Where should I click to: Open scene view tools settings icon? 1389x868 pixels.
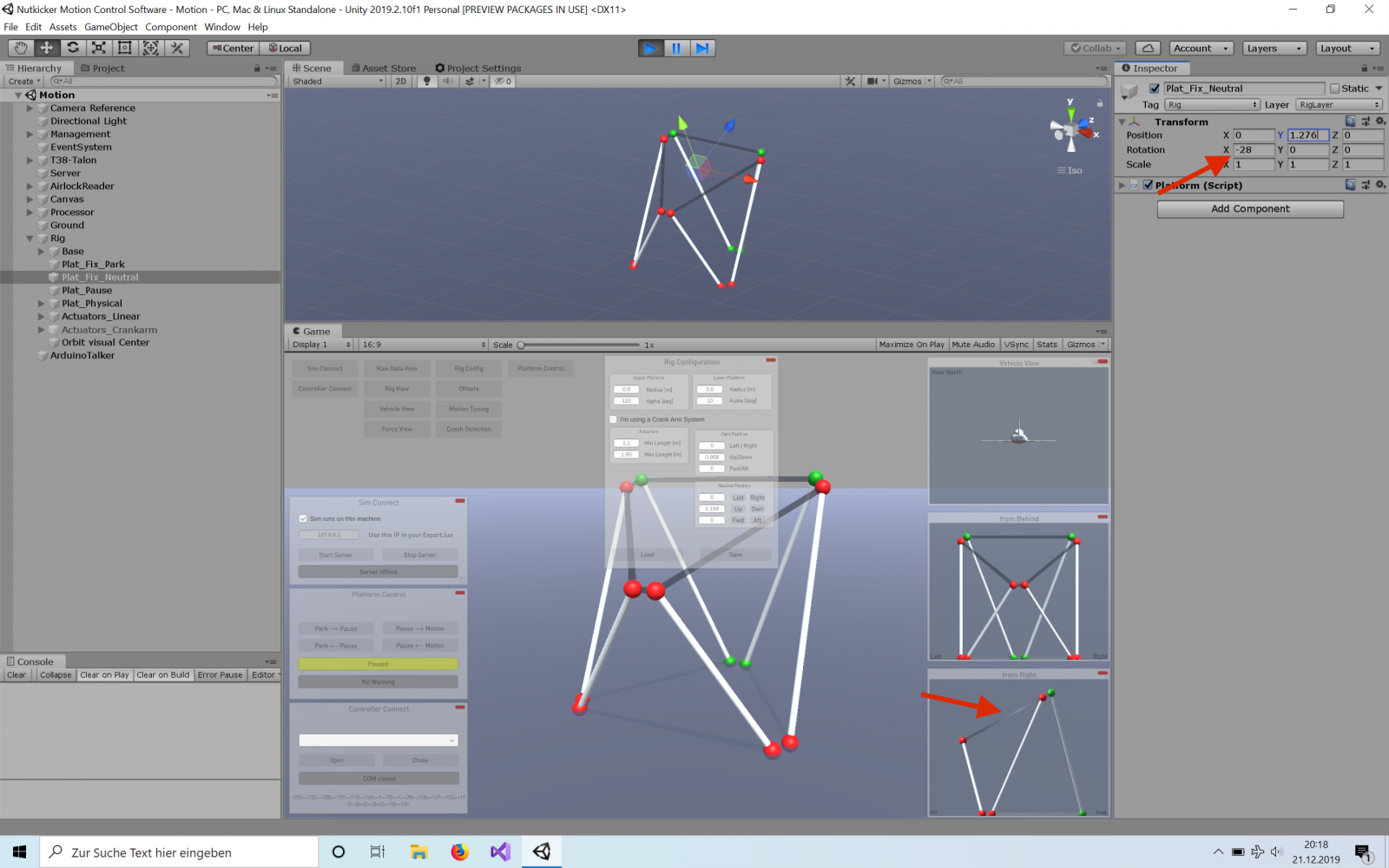(x=850, y=81)
